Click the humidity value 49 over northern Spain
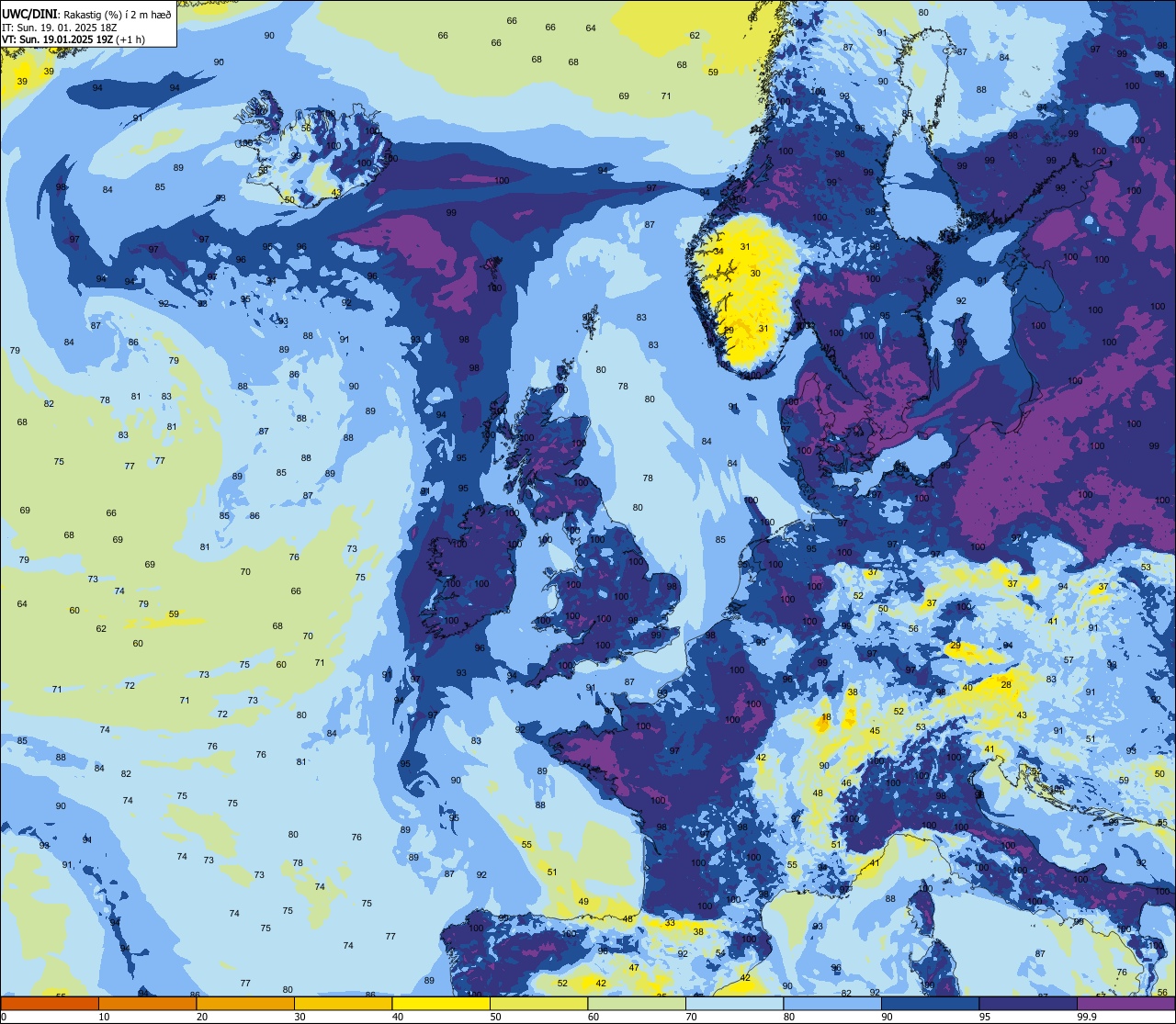 click(583, 902)
